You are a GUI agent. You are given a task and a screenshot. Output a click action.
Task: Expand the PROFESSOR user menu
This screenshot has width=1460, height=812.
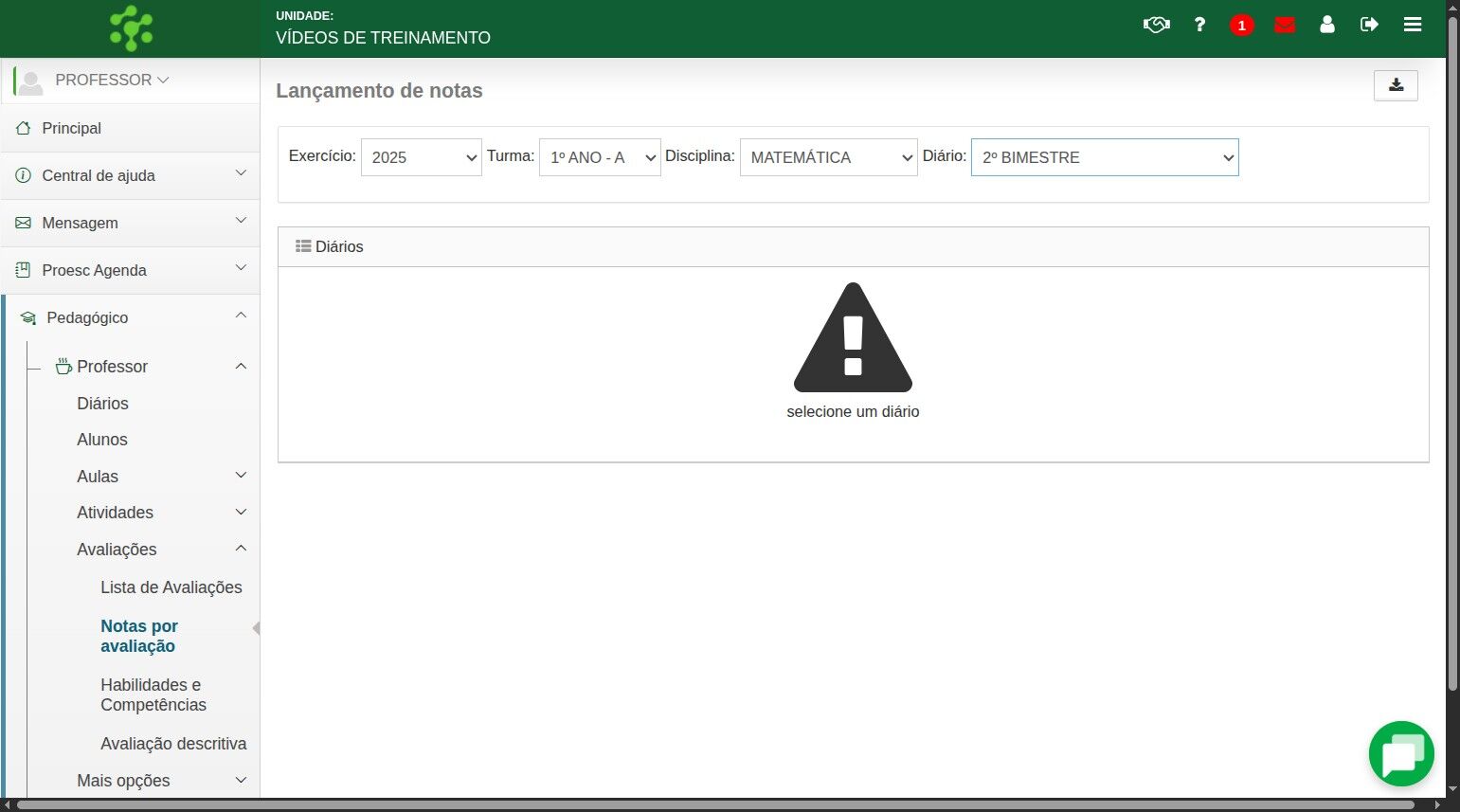pos(112,81)
